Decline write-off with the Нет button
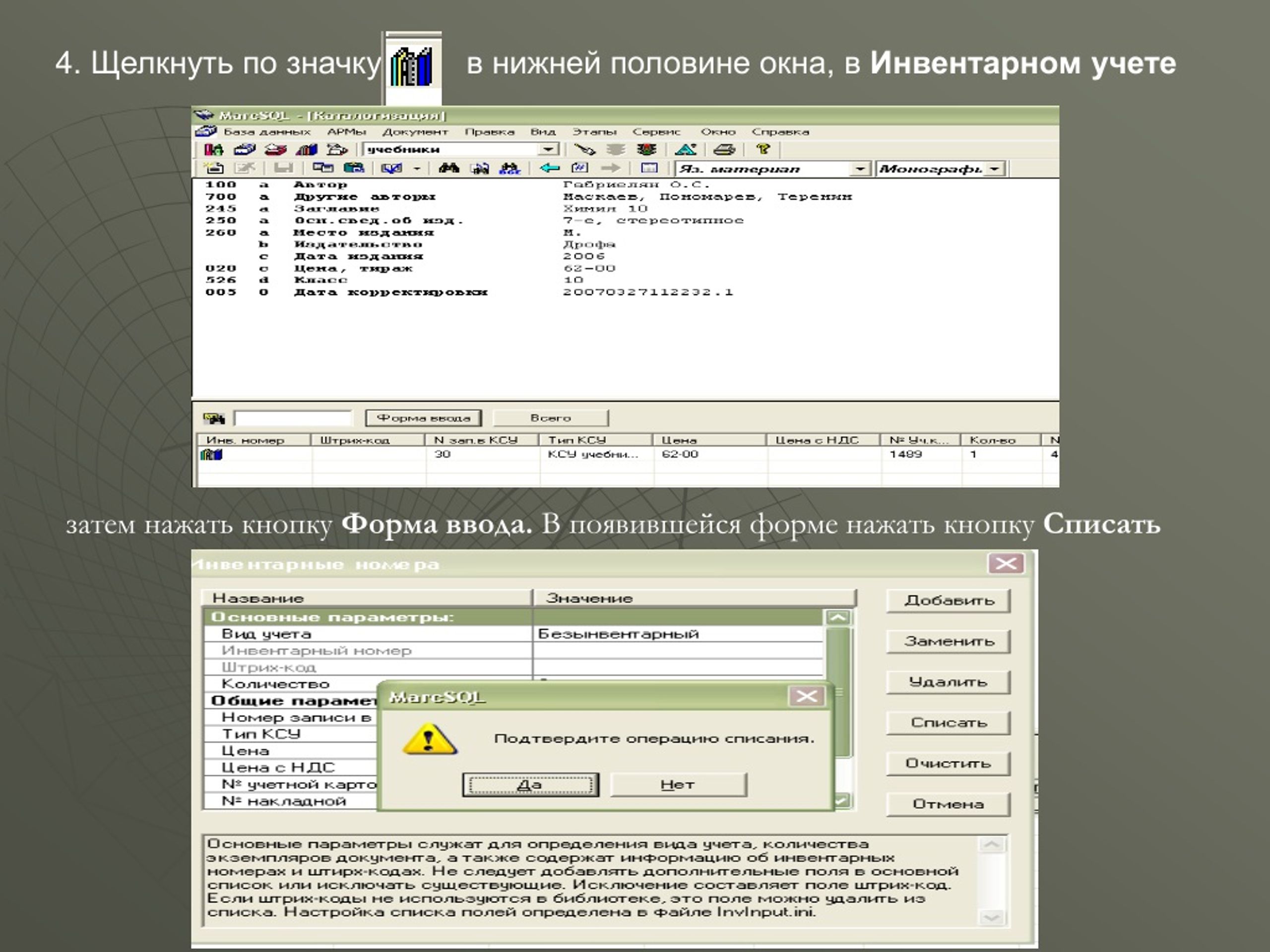 point(678,784)
